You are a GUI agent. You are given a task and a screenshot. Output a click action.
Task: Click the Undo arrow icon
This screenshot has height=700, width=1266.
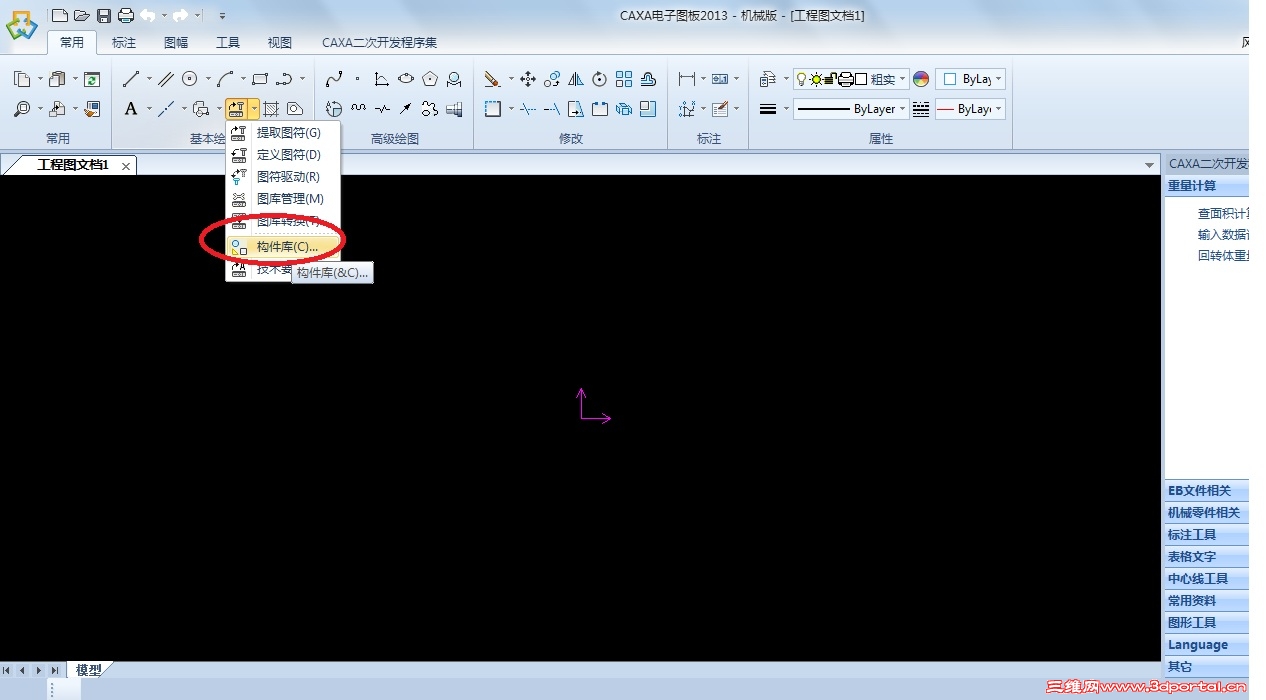pyautogui.click(x=147, y=15)
